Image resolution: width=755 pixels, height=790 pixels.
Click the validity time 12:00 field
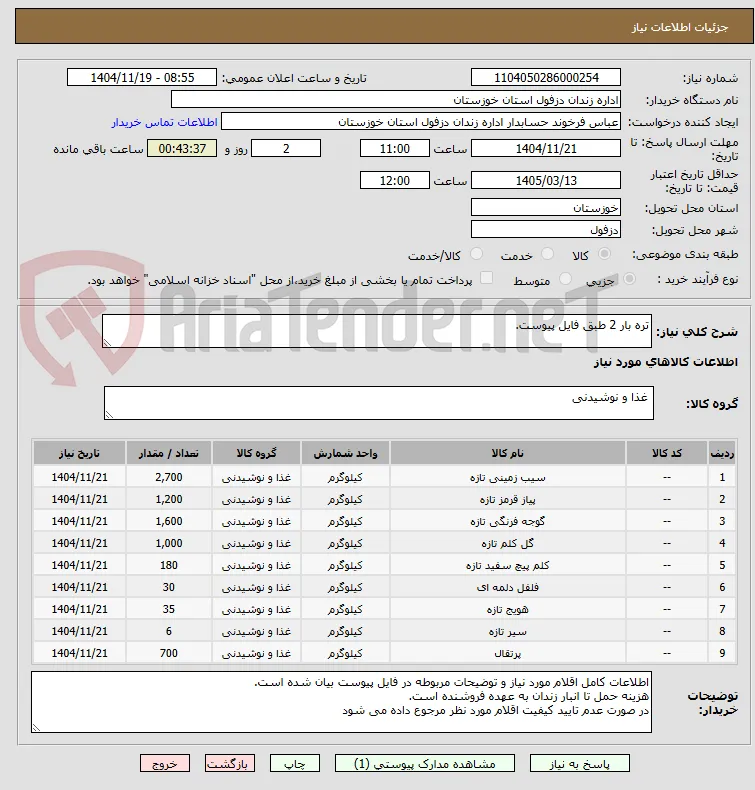pos(394,180)
